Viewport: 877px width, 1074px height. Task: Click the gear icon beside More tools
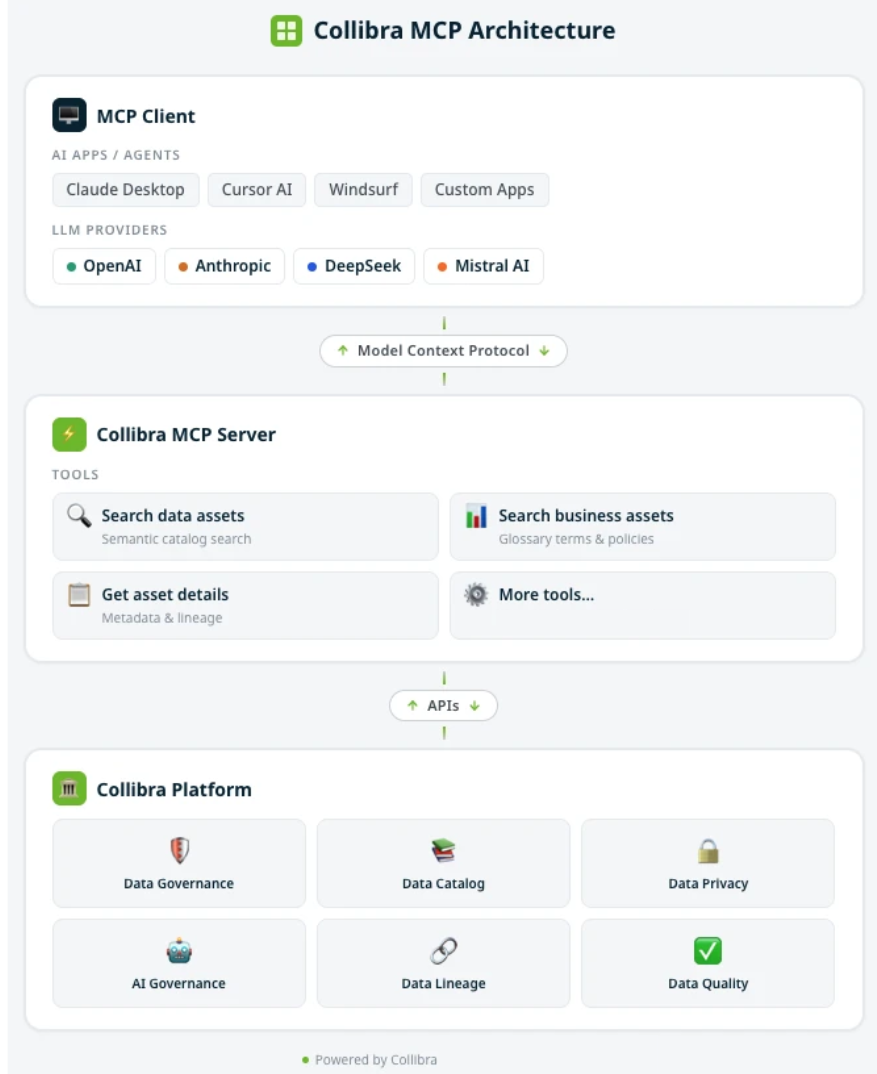click(476, 595)
